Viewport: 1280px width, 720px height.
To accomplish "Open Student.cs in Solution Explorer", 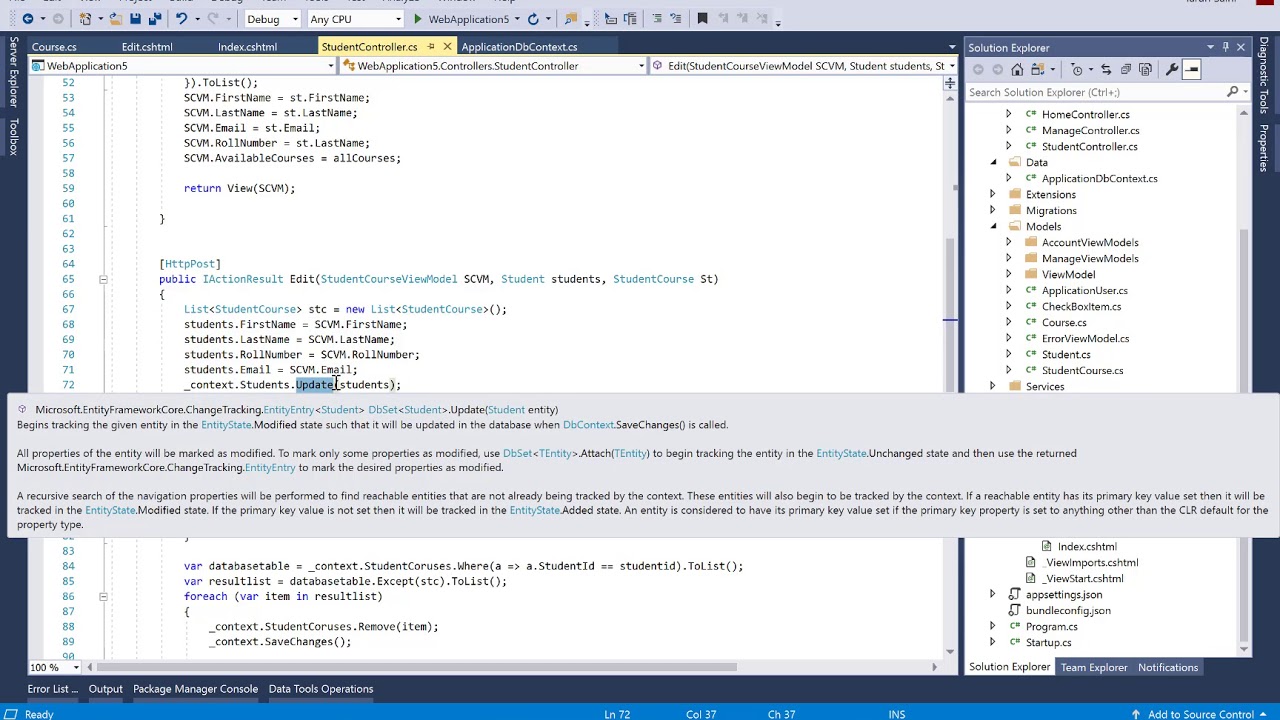I will point(1065,354).
